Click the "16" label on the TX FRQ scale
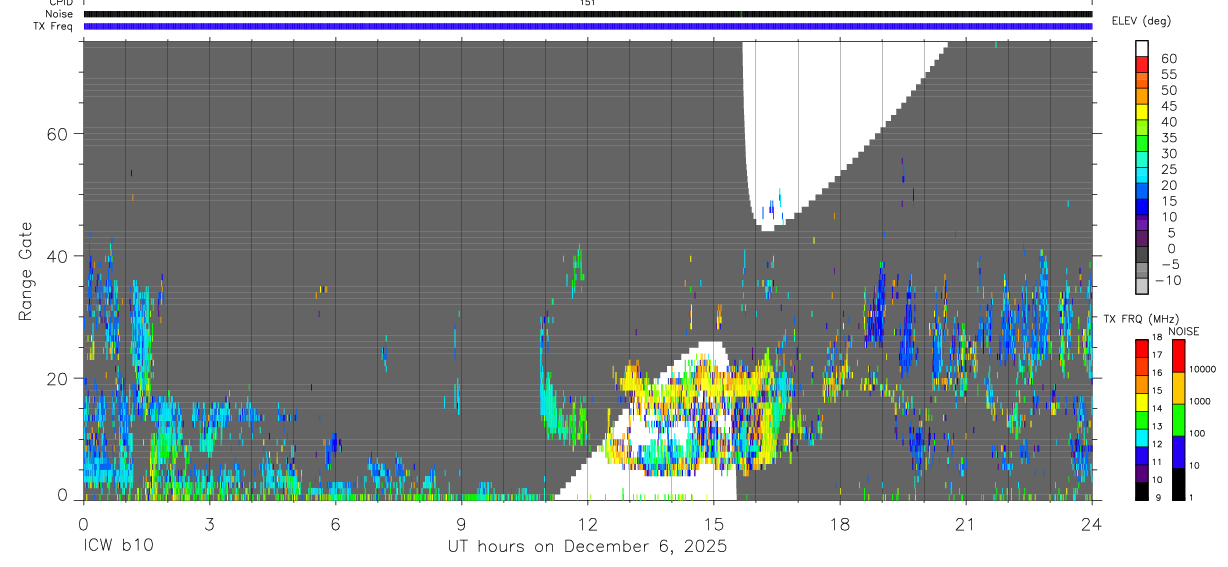 (x=1159, y=372)
